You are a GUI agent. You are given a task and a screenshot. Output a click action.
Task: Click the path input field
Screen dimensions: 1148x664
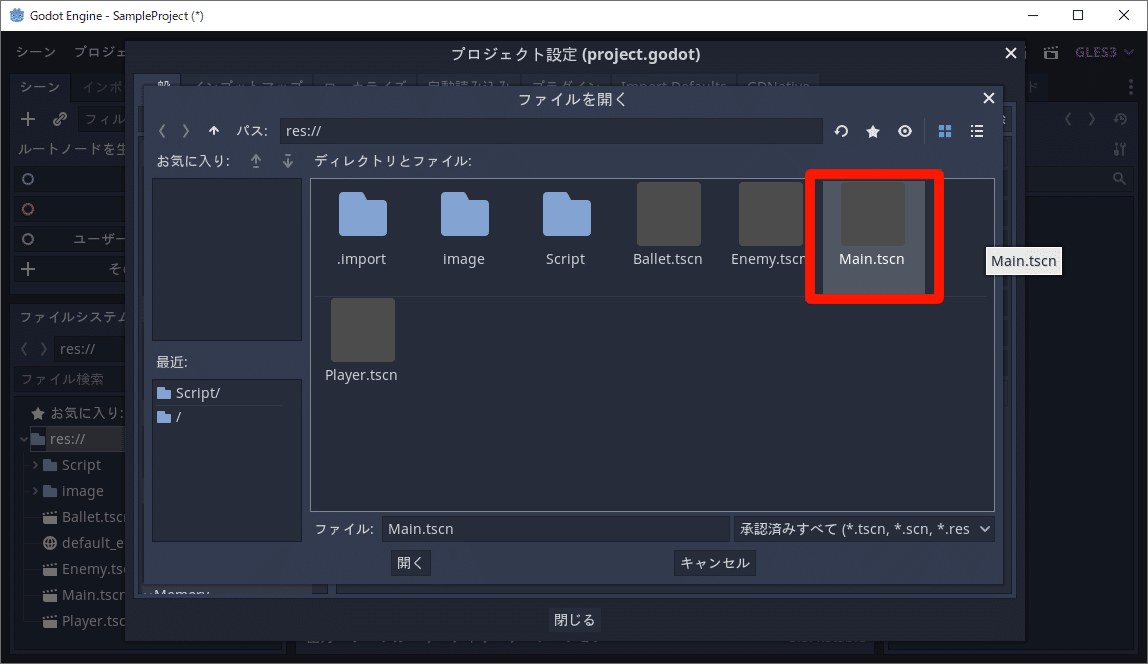[551, 131]
